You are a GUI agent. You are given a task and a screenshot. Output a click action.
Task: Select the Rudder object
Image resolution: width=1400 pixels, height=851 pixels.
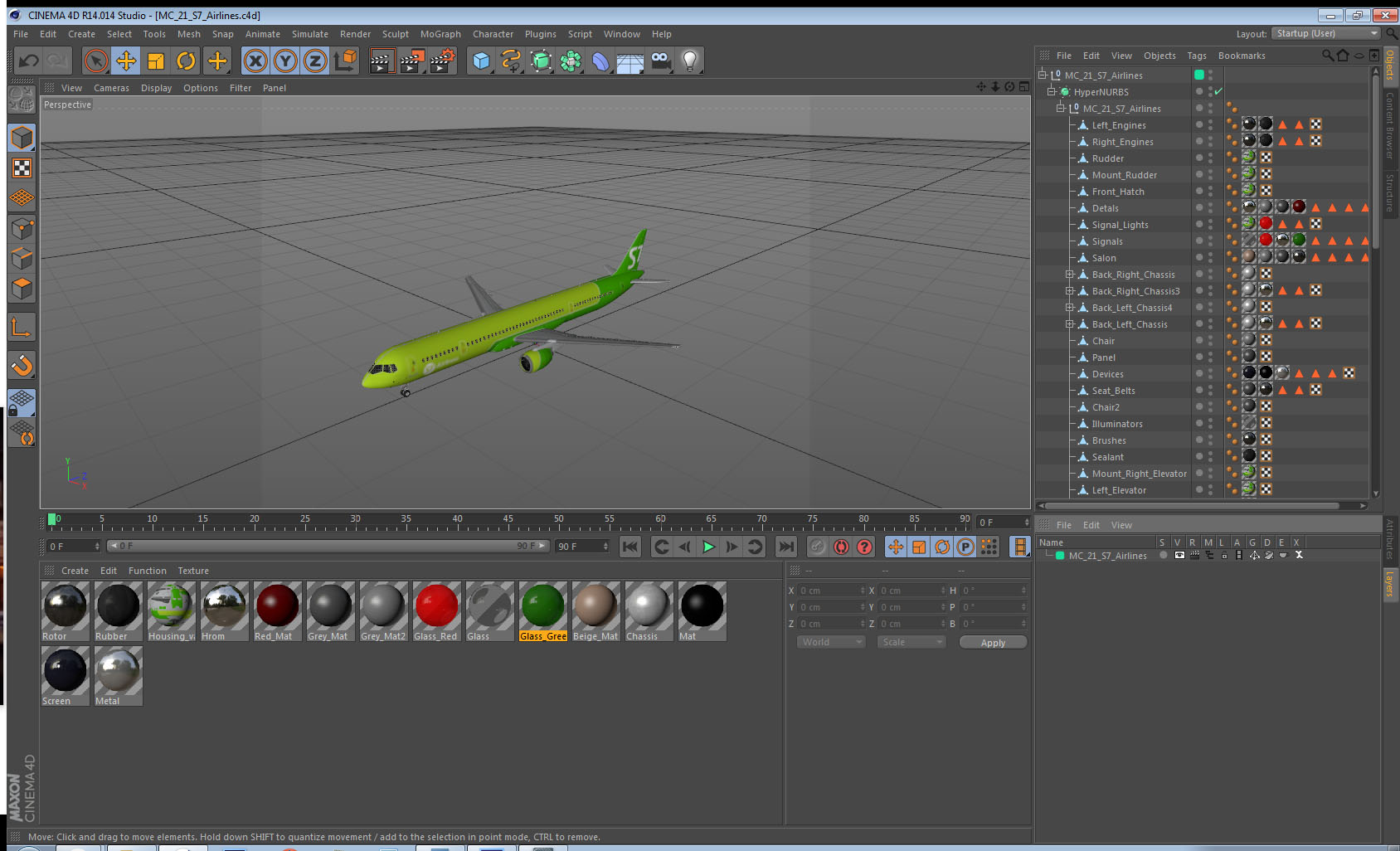pos(1107,158)
